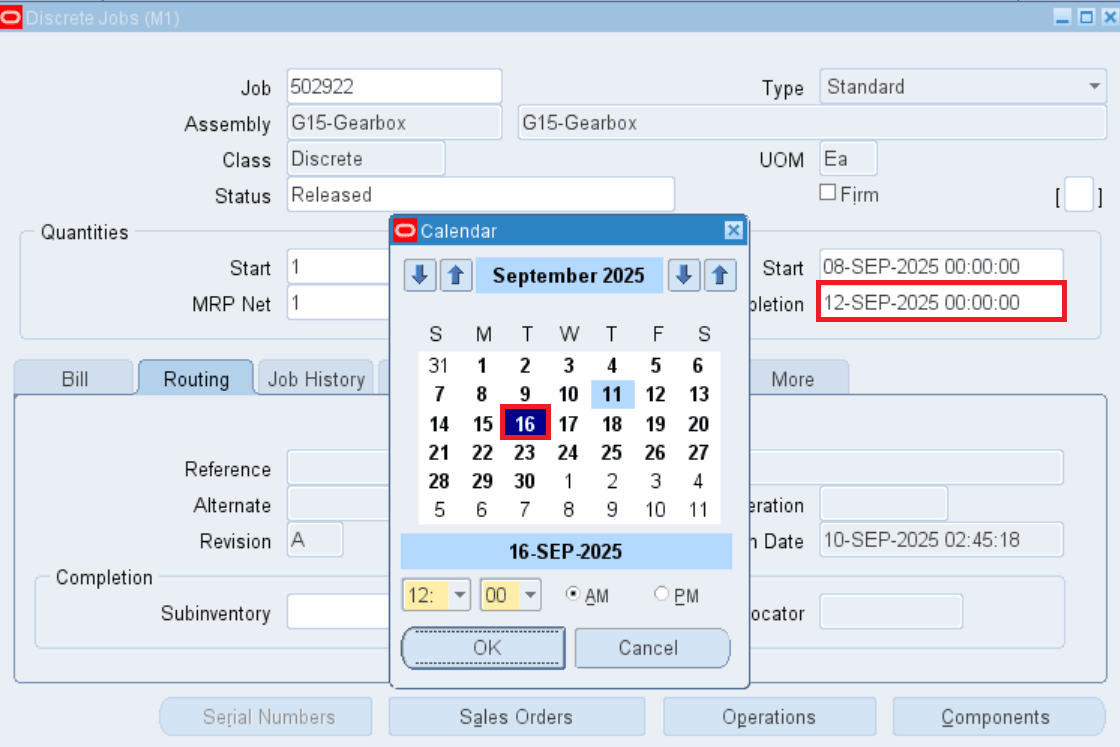
Task: Cancel the Calendar dialog
Action: click(x=652, y=648)
